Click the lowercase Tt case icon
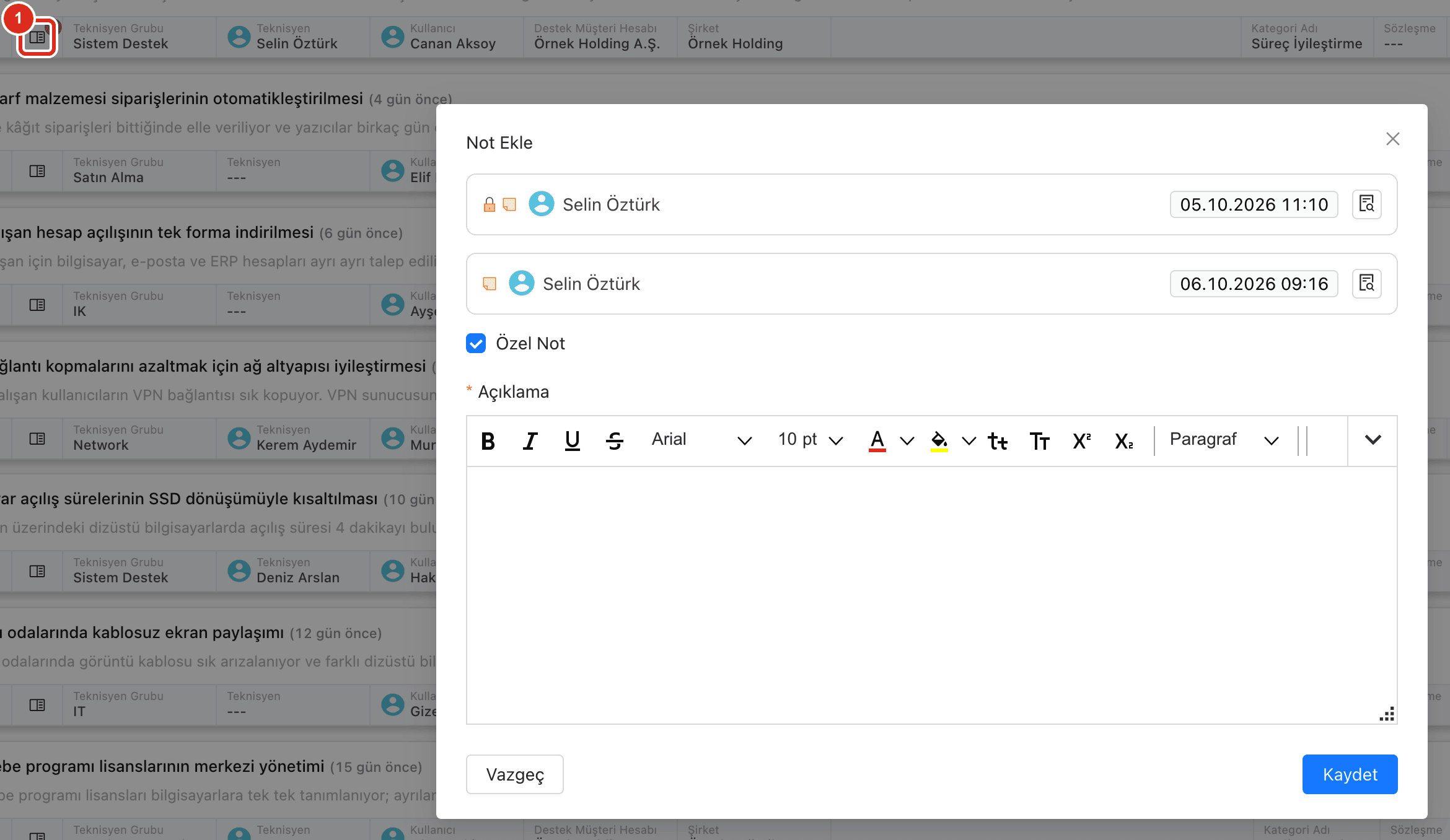 [998, 441]
